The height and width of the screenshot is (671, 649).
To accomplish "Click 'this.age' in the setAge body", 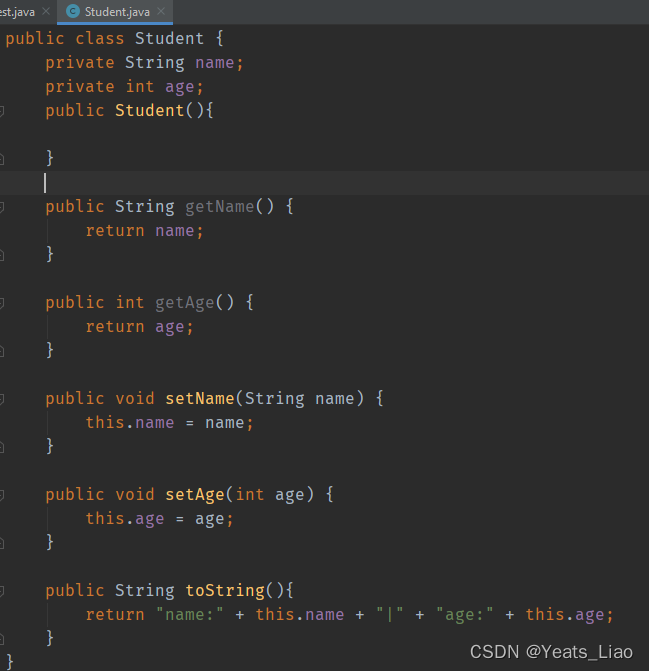I will [x=125, y=519].
